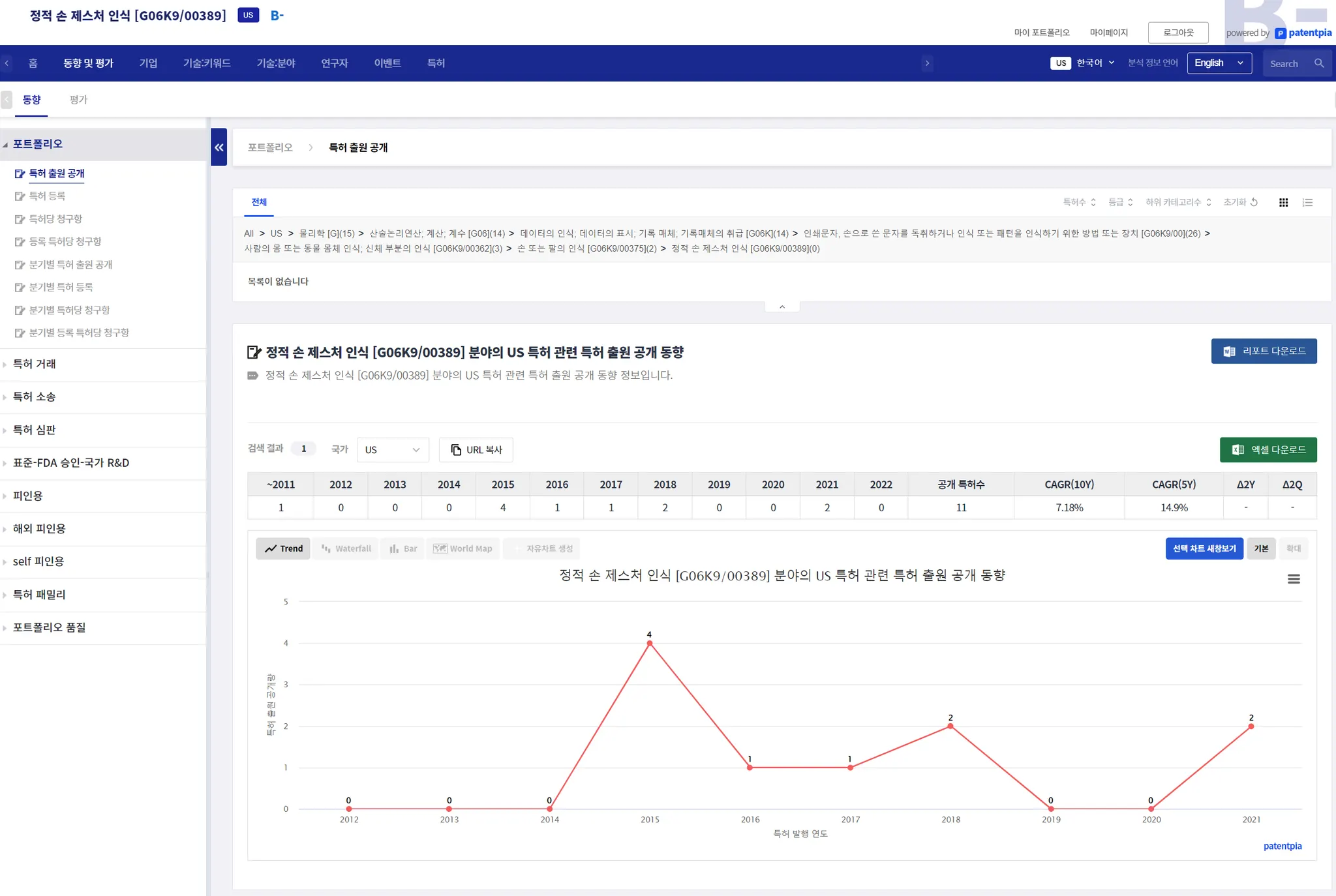
Task: Expand the 특허 거래 sidebar section
Action: (x=34, y=364)
